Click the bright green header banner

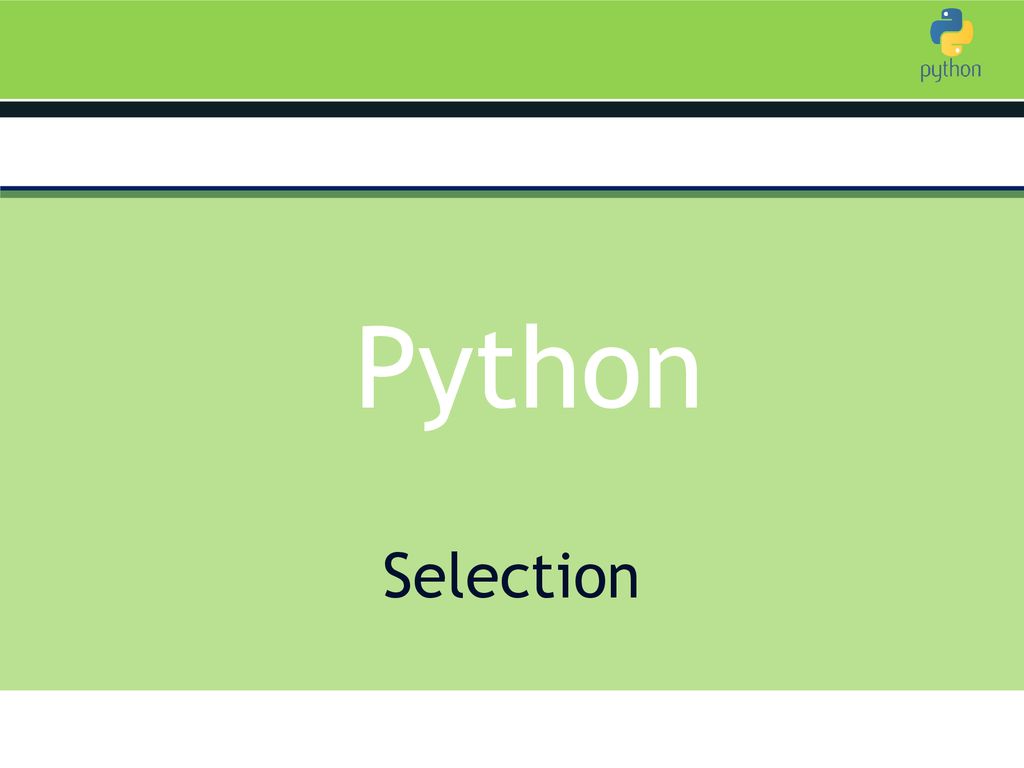click(512, 49)
